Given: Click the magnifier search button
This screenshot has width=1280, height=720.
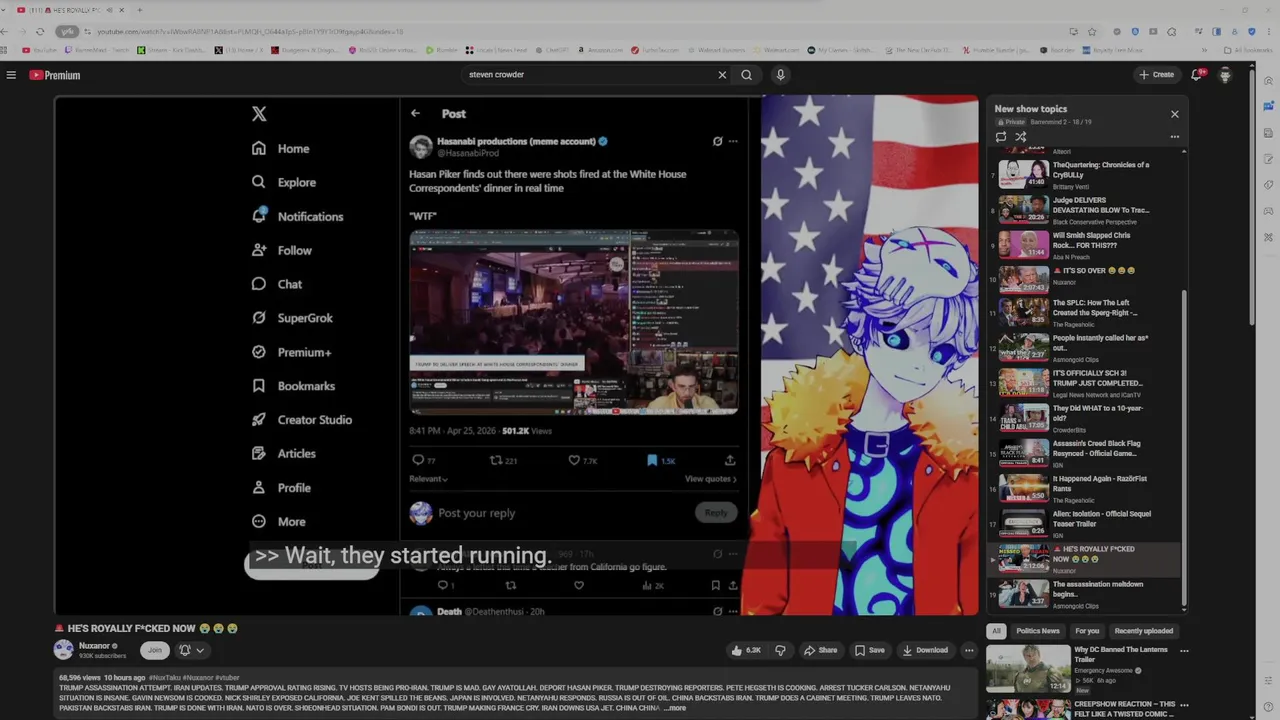Looking at the screenshot, I should click(746, 75).
